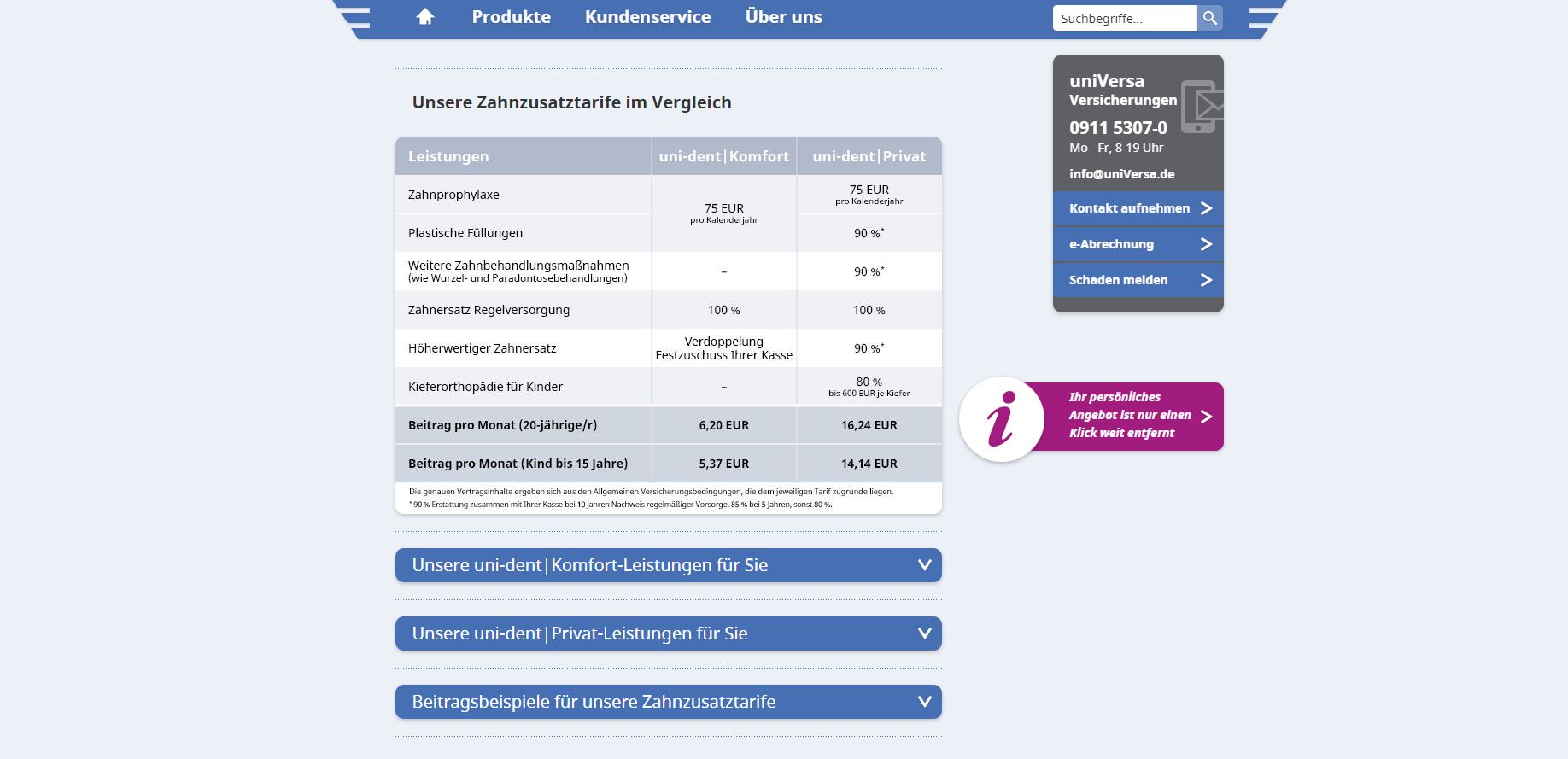Select Plastische Füllungen row label
This screenshot has width=1568, height=759.
tap(465, 233)
